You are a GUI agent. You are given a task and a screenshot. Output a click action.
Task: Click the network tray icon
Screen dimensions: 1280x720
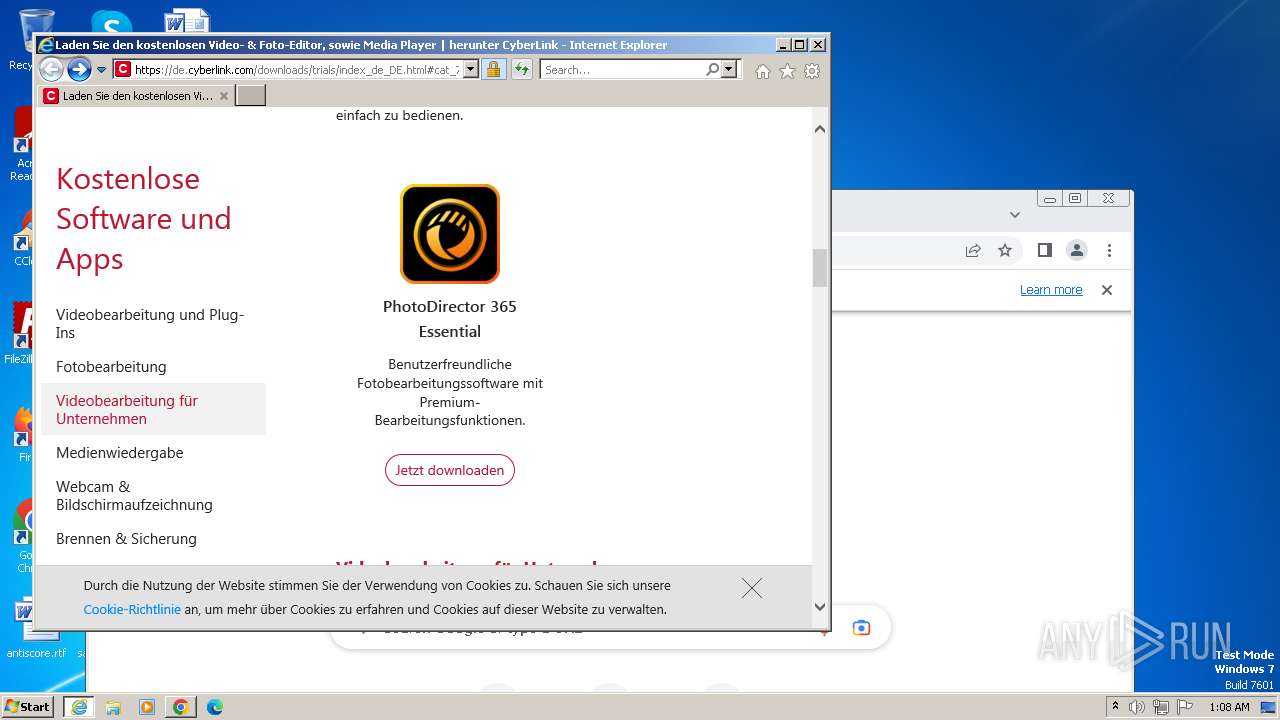(x=1161, y=707)
